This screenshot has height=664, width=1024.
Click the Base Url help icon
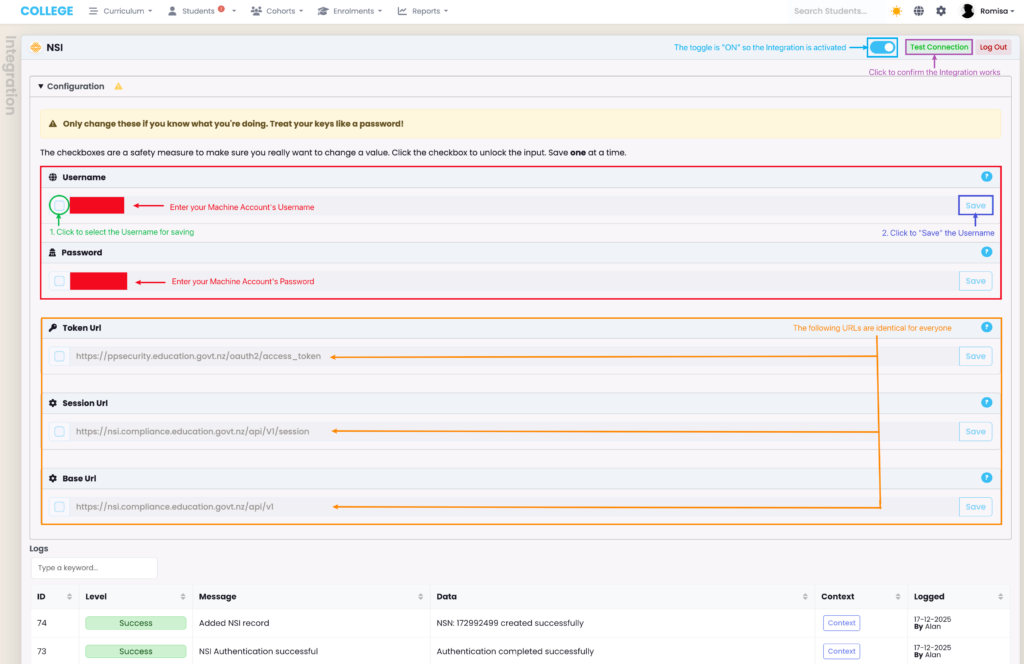point(986,478)
